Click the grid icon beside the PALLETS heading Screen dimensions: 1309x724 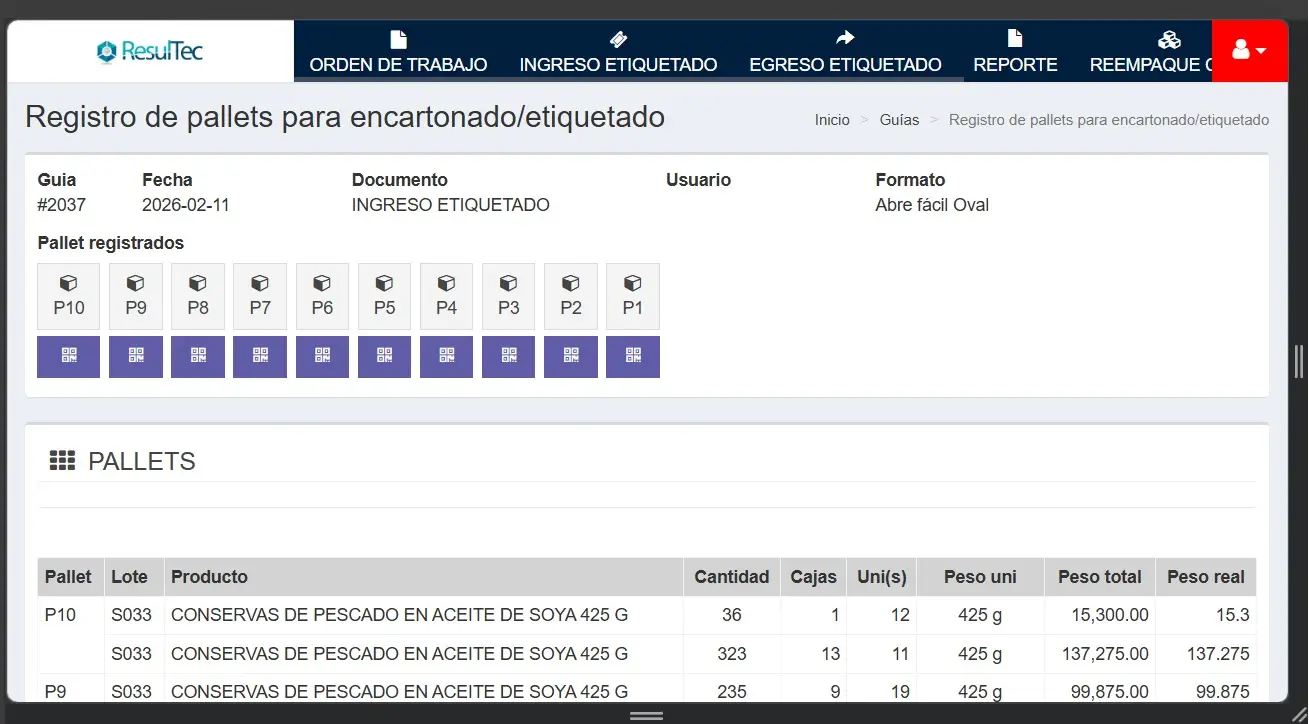coord(61,460)
